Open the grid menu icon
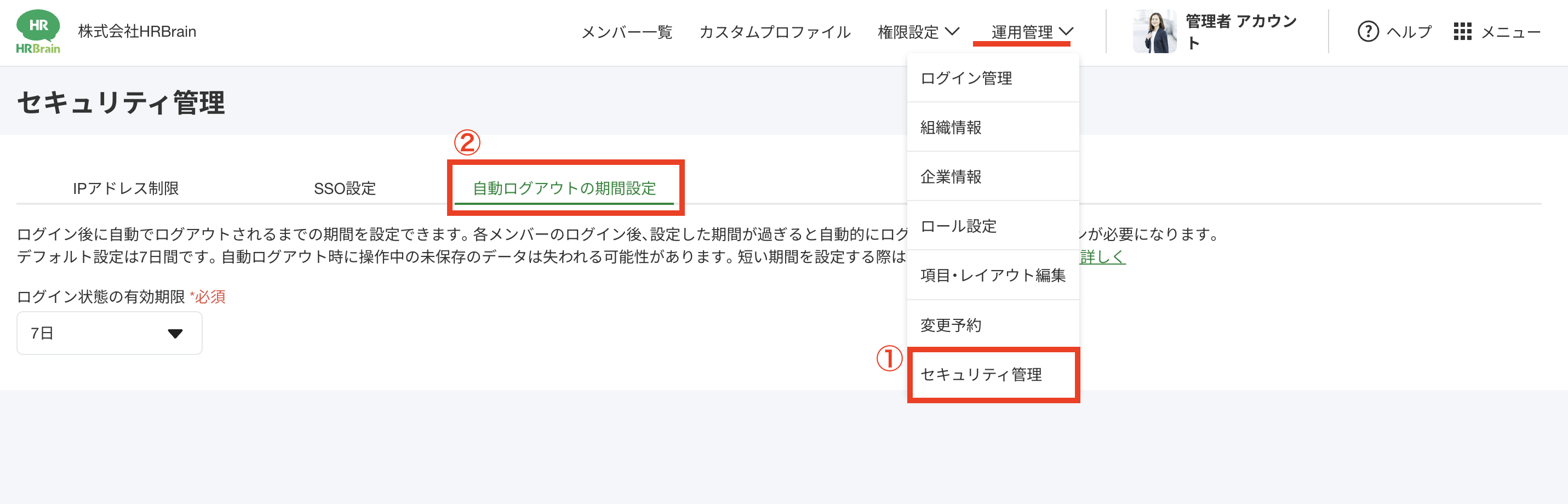Viewport: 1568px width, 504px height. tap(1462, 32)
